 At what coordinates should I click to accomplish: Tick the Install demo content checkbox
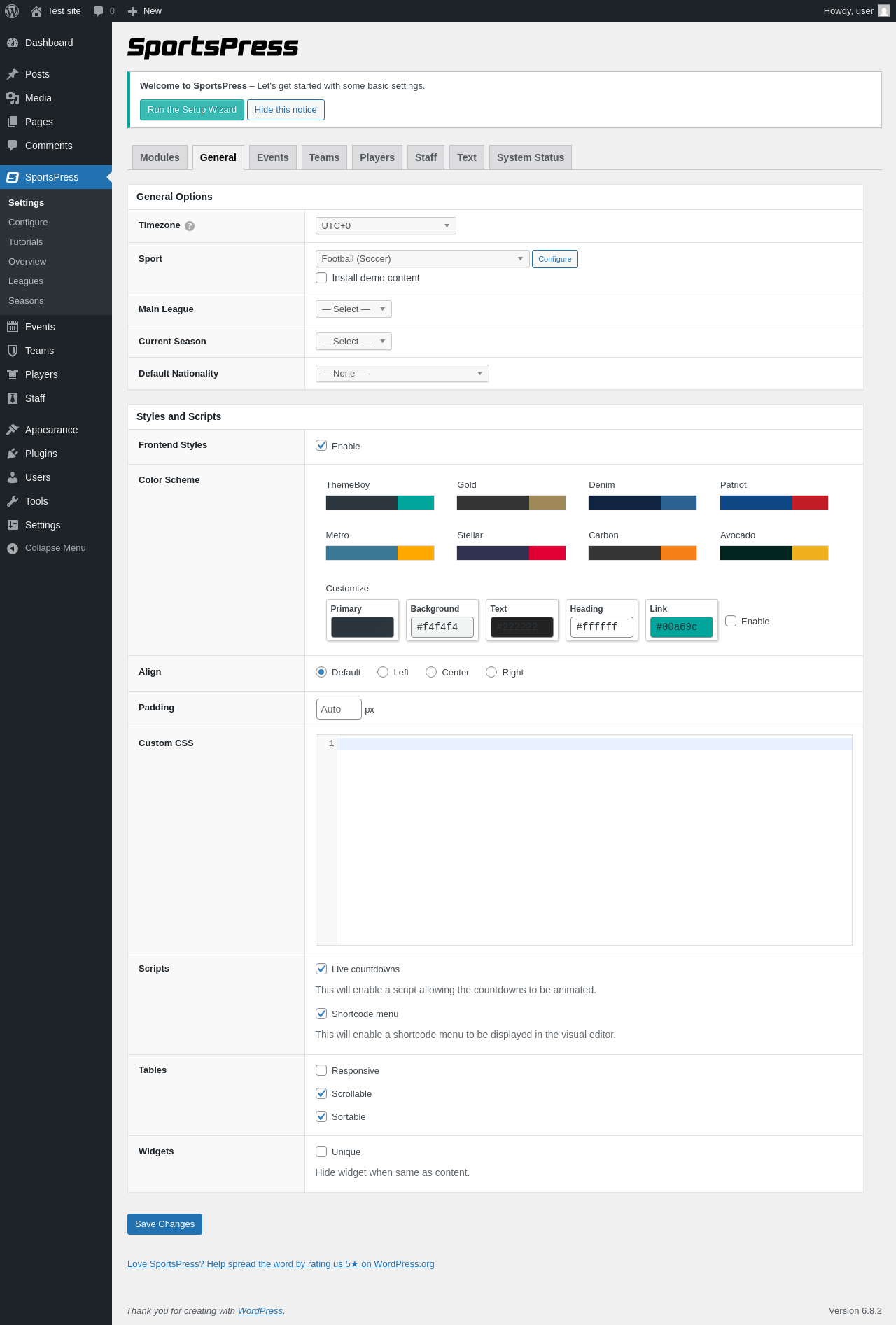pos(321,278)
